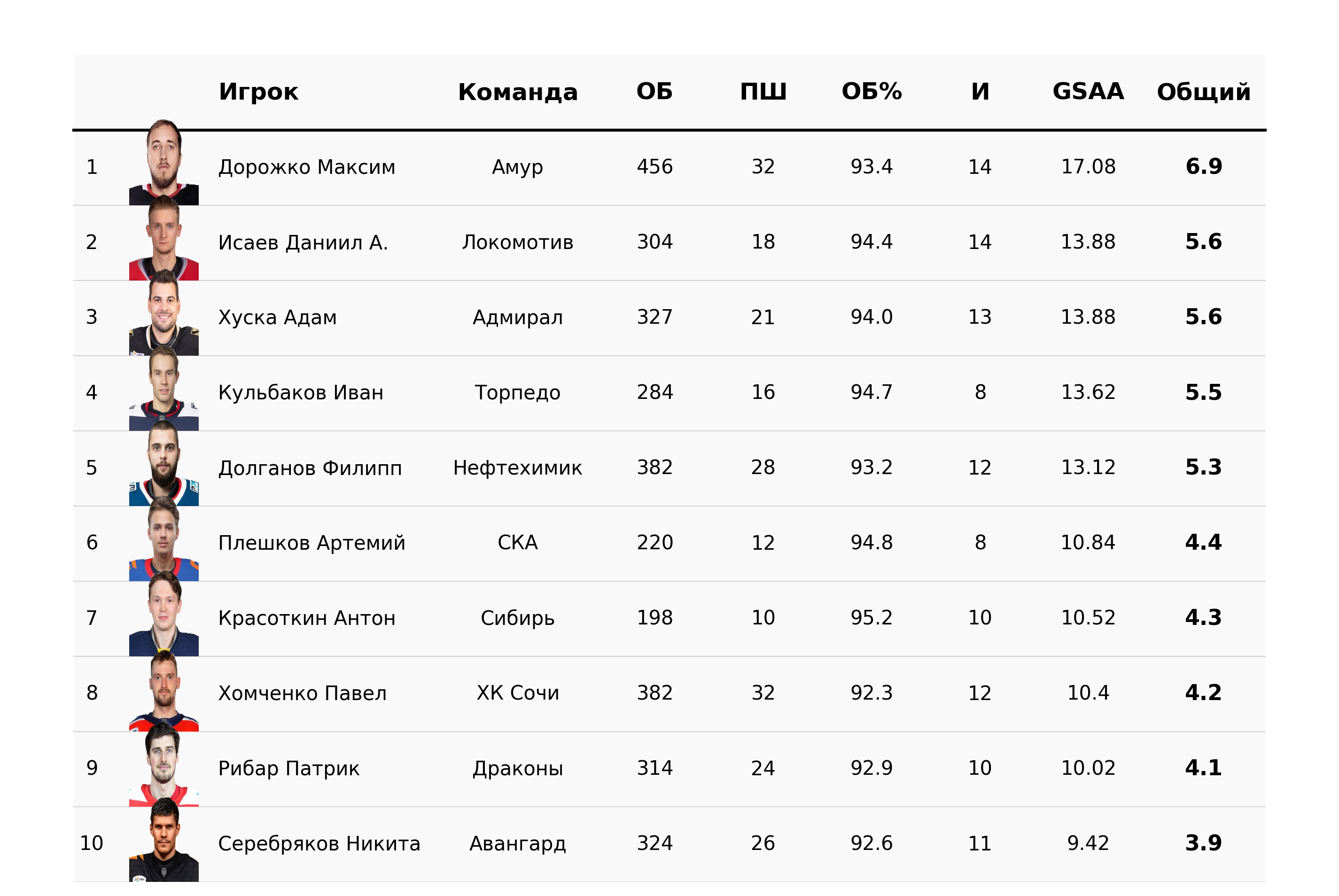Select player name Рибар Патрик
This screenshot has height=896, width=1339.
click(x=288, y=768)
